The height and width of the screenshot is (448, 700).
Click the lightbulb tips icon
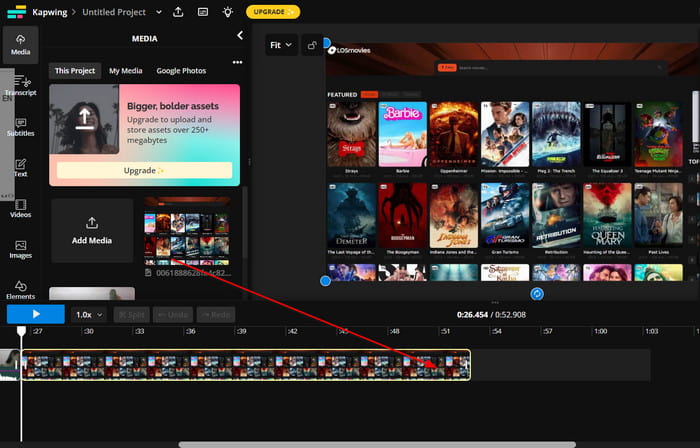(x=228, y=12)
